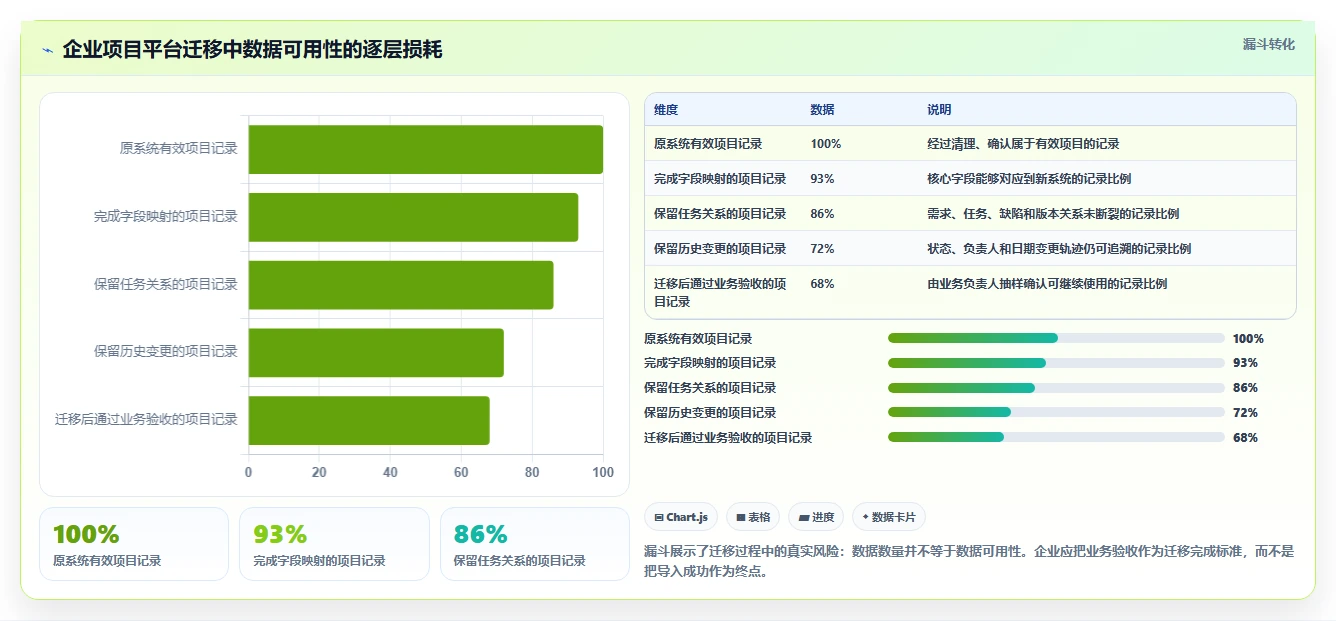Viewport: 1336px width, 621px height.
Task: Click the 100% 原系统有效项目记录 stat card
Action: [134, 544]
